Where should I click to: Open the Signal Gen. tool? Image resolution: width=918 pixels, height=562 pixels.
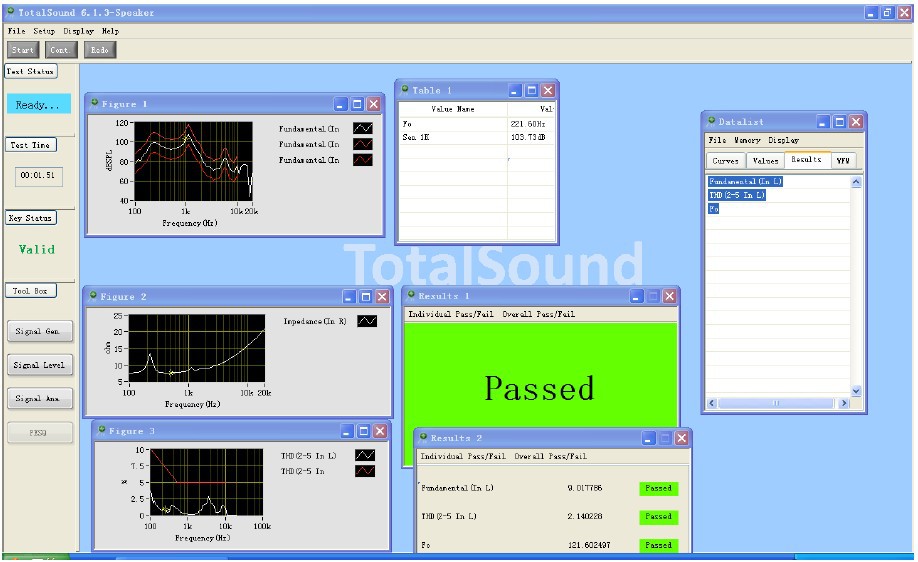coord(40,331)
